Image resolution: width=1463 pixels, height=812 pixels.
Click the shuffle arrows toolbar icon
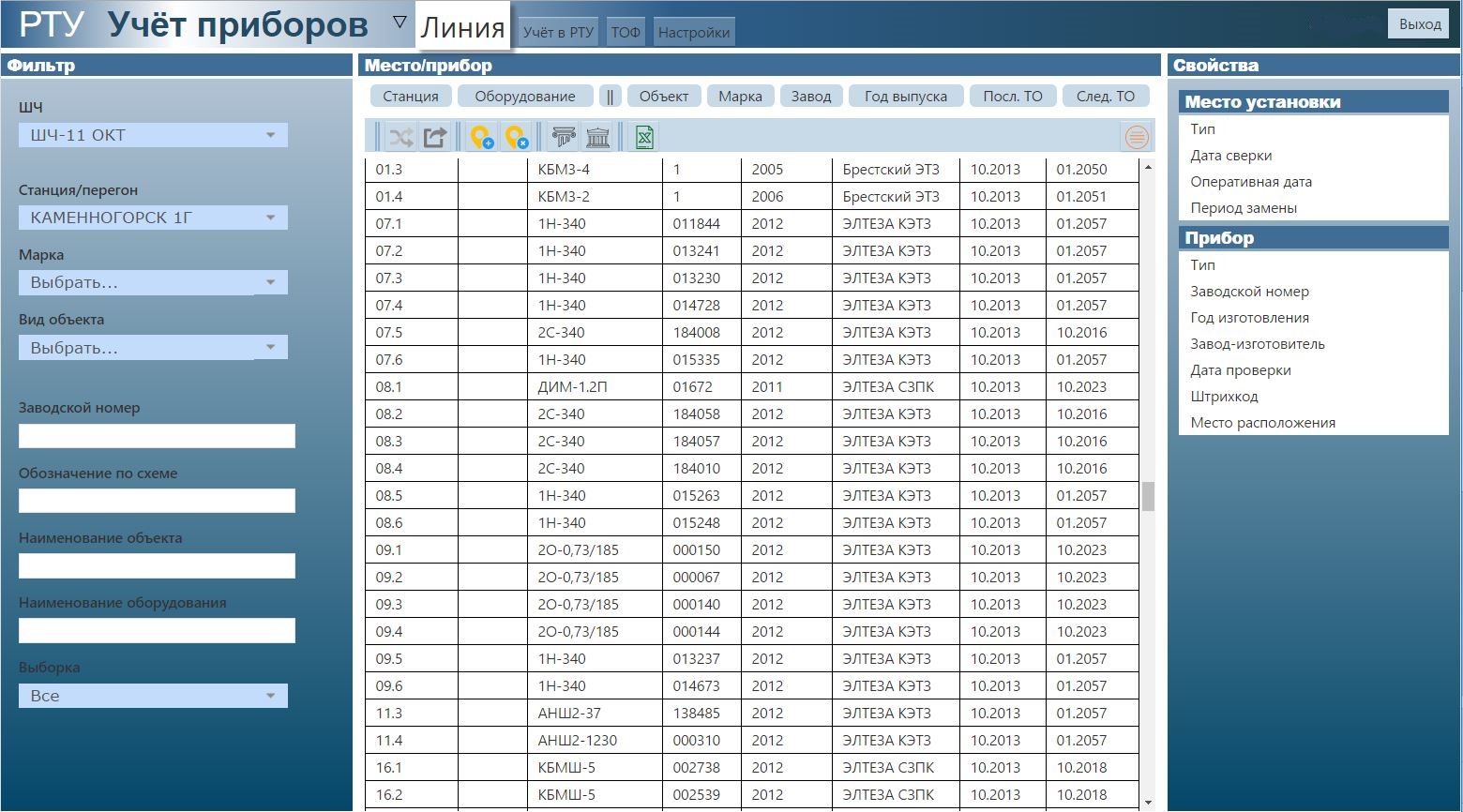coord(400,138)
